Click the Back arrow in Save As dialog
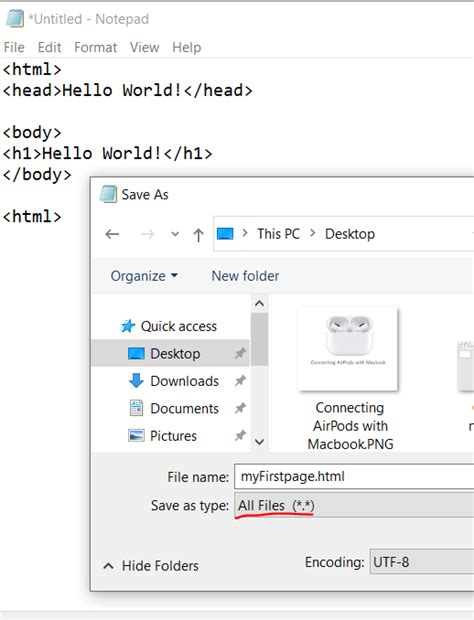The height and width of the screenshot is (620, 474). click(x=112, y=234)
